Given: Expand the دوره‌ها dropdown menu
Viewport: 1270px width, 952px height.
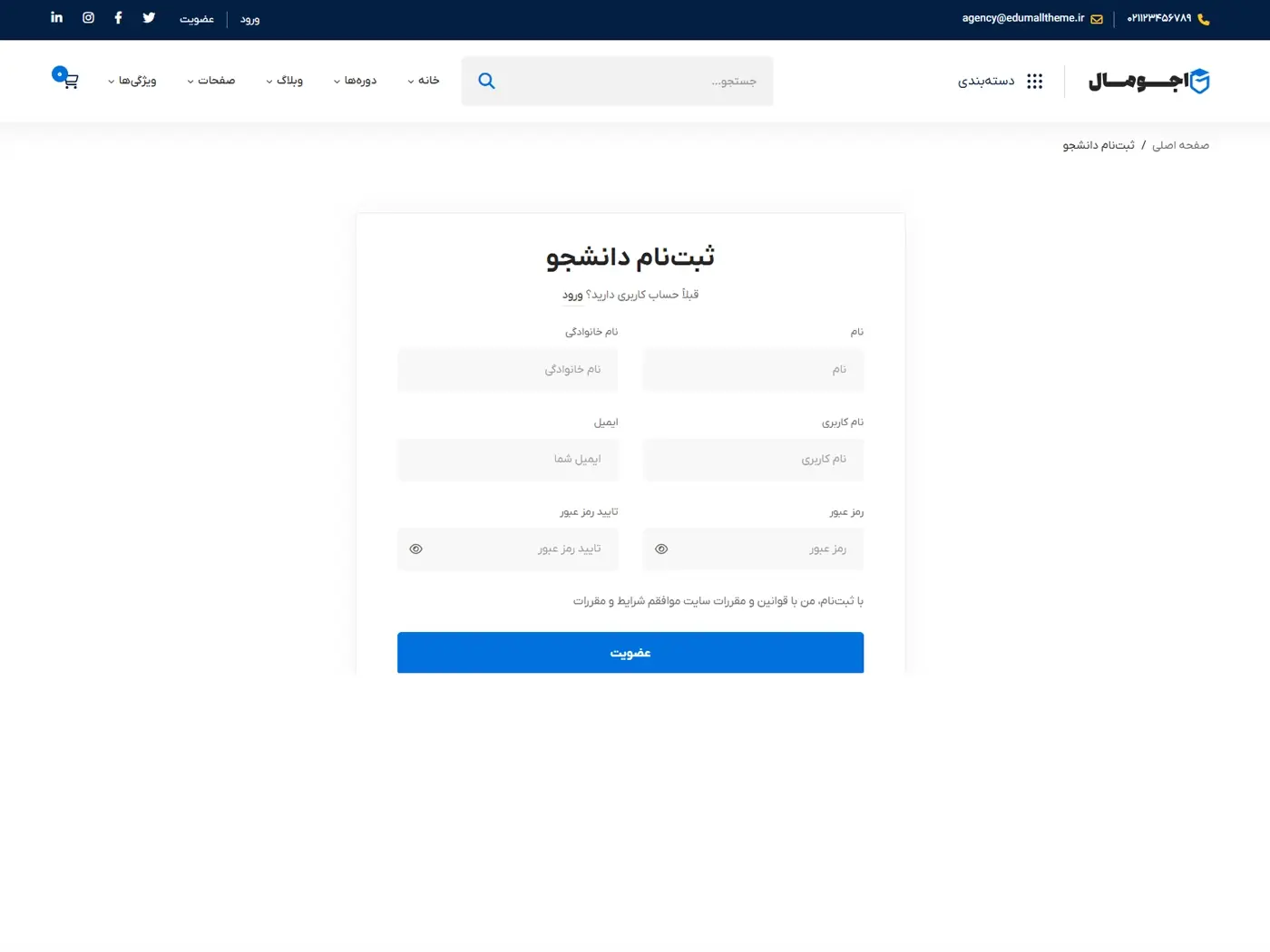Looking at the screenshot, I should [x=355, y=81].
